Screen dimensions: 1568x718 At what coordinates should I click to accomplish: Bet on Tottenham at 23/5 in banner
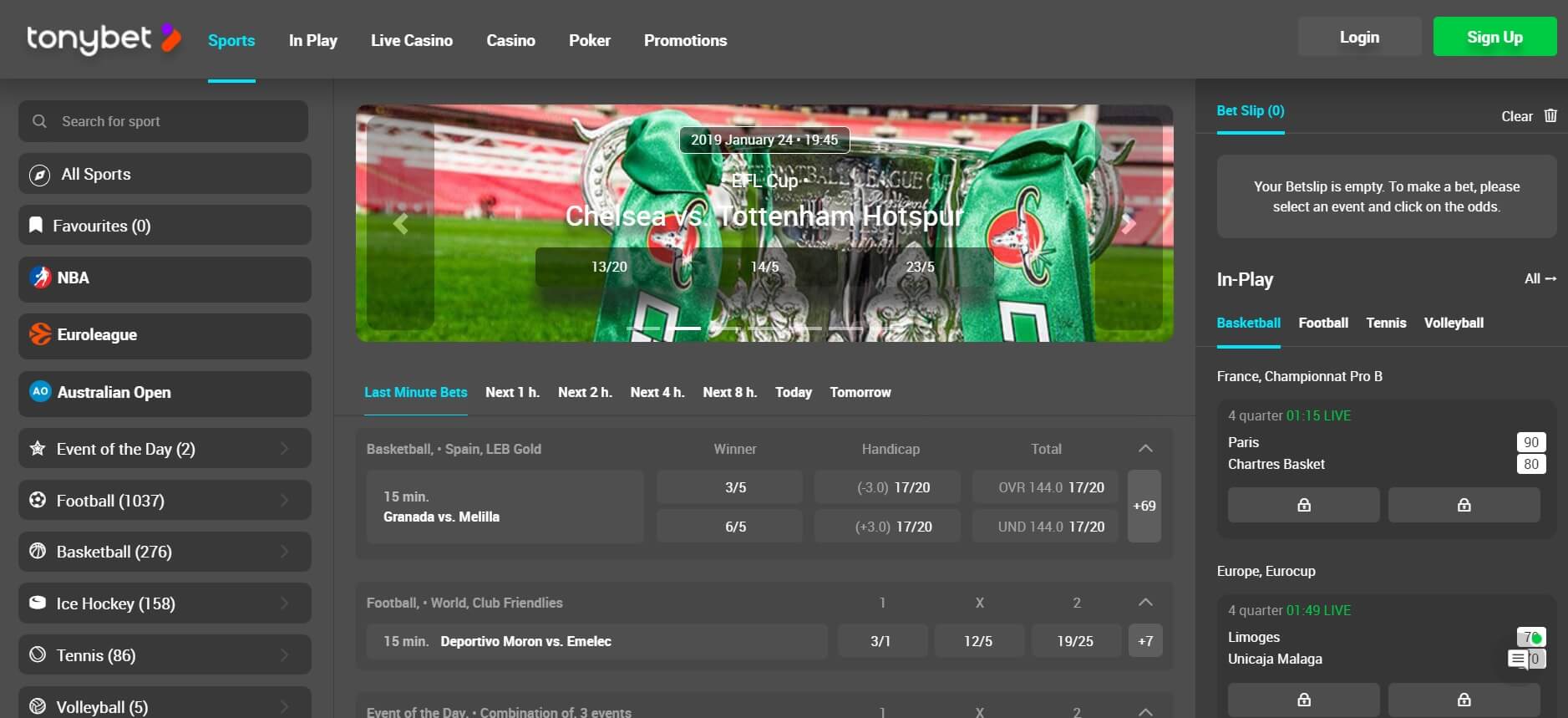point(920,267)
